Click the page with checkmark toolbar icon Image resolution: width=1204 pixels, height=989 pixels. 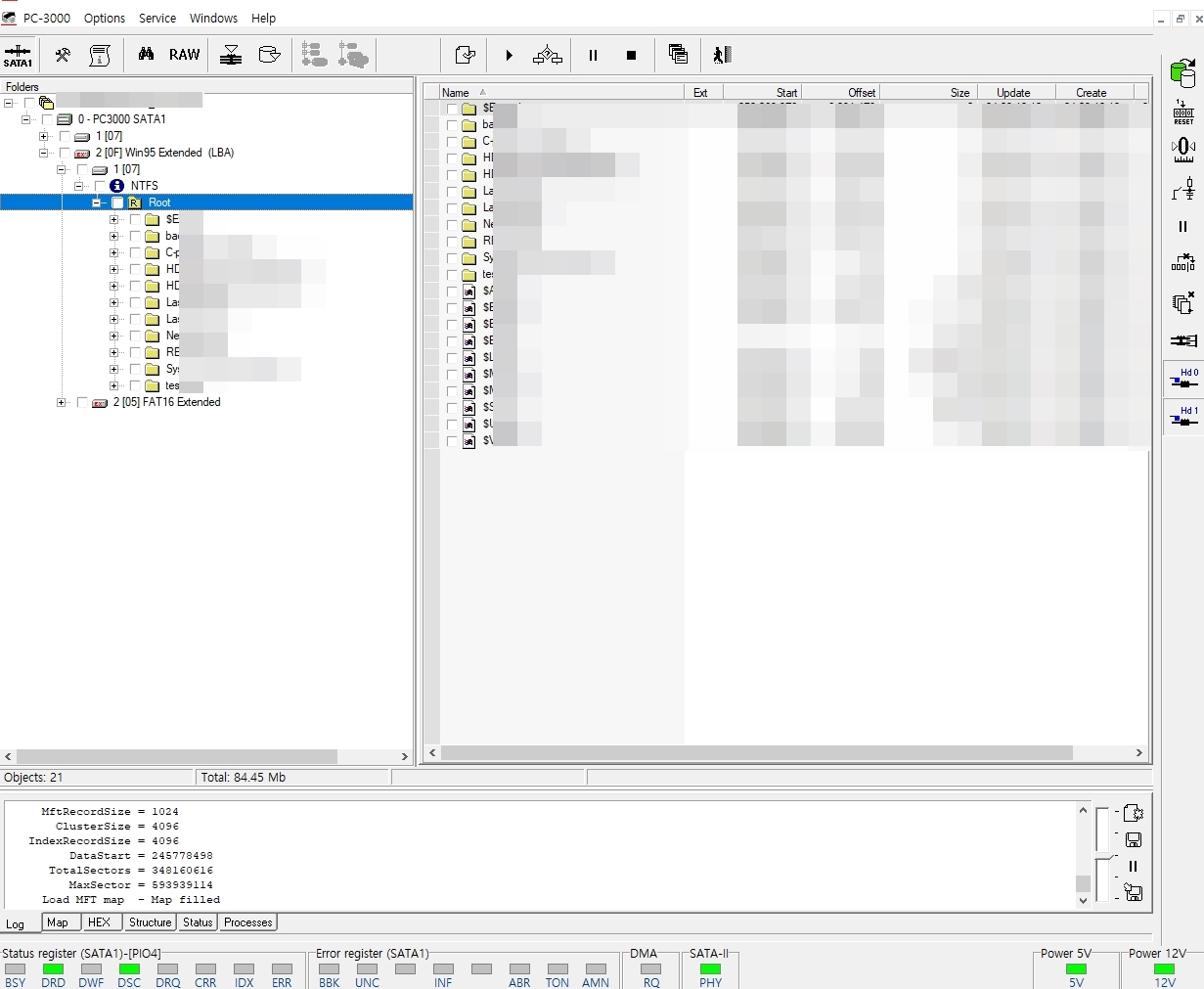(x=466, y=55)
